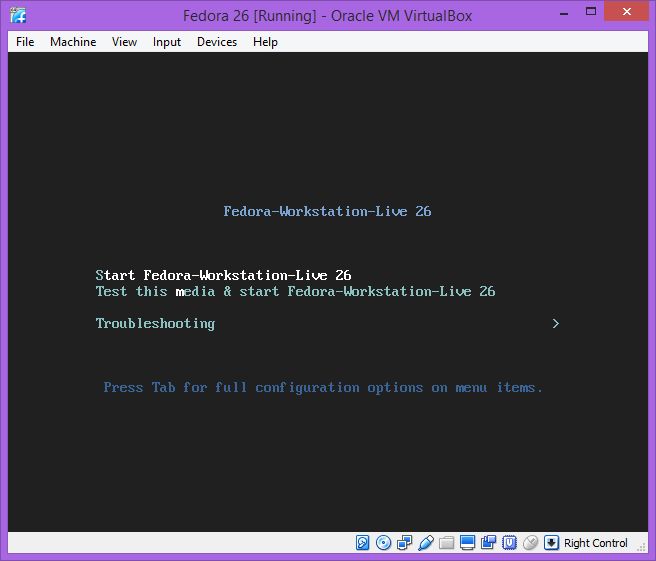The width and height of the screenshot is (656, 561).
Task: Maximize the VirtualBox window
Action: pyautogui.click(x=591, y=12)
